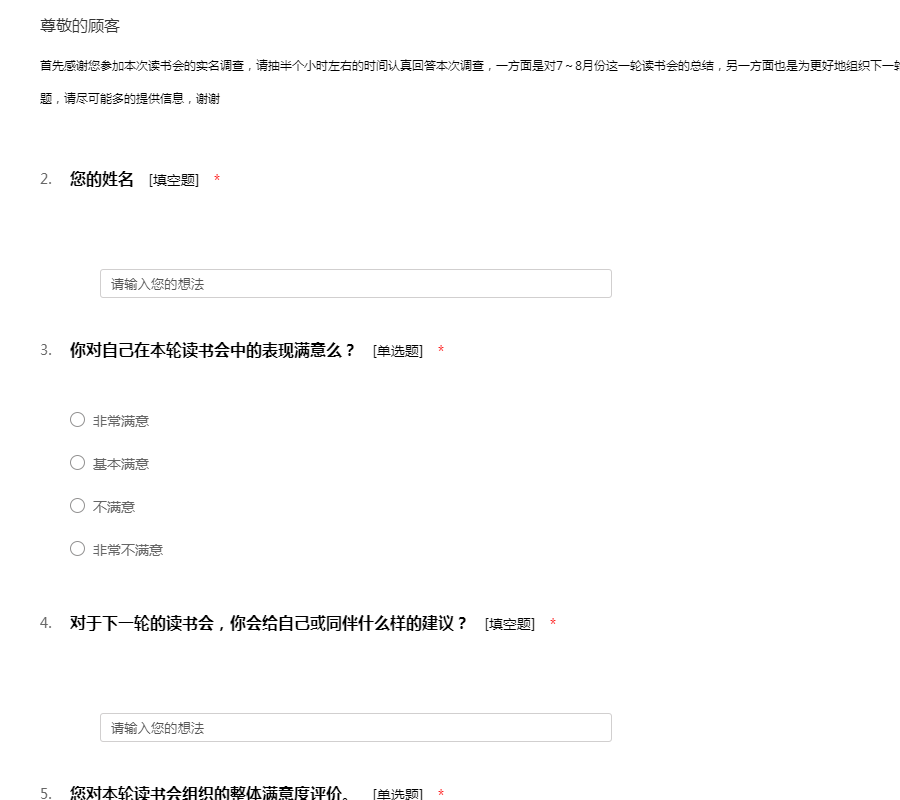The height and width of the screenshot is (800, 900).
Task: Click the red required asterisk on question 2
Action: coord(217,180)
